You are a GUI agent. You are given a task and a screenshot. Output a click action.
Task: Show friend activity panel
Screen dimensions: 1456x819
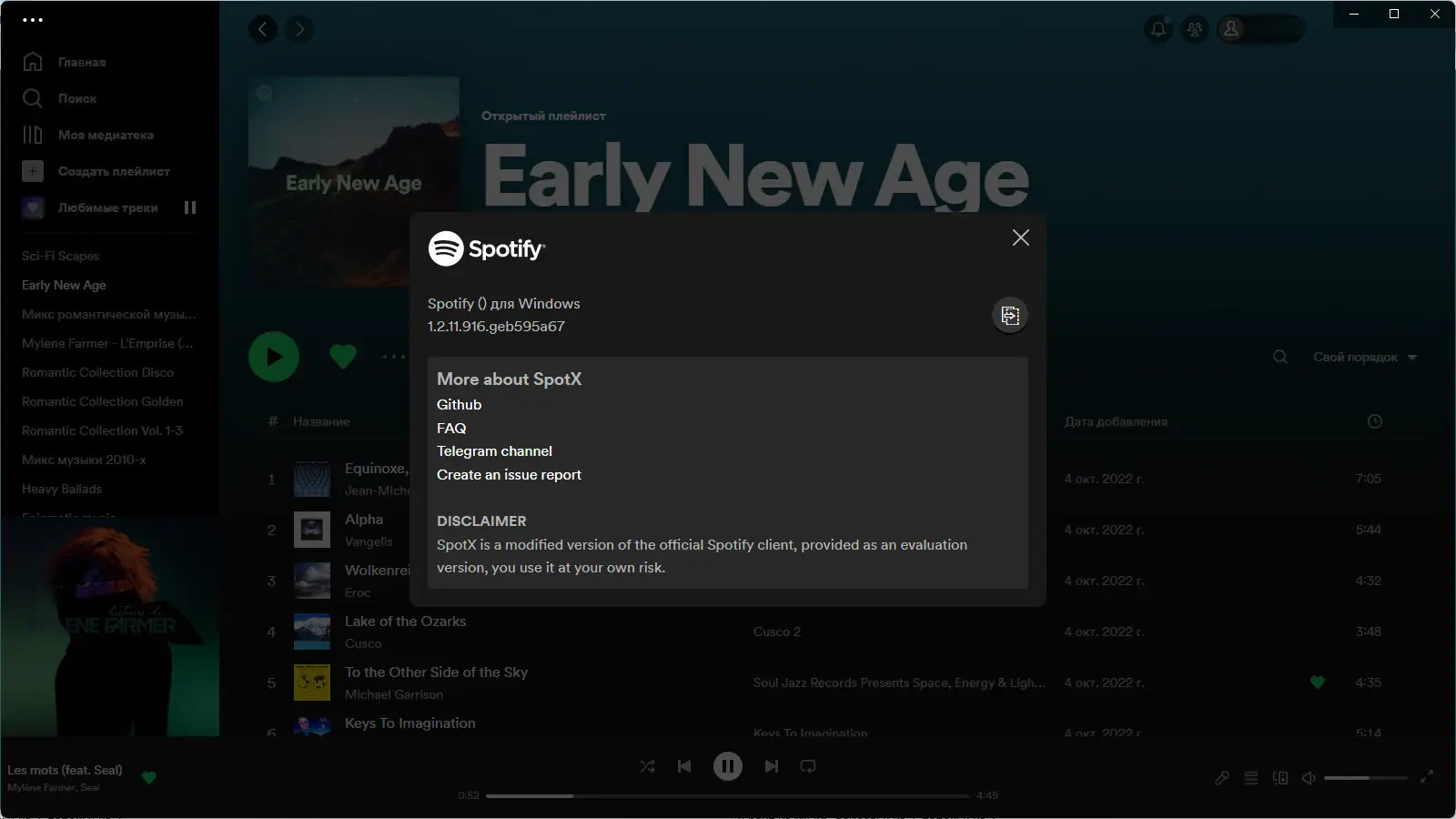(1195, 29)
